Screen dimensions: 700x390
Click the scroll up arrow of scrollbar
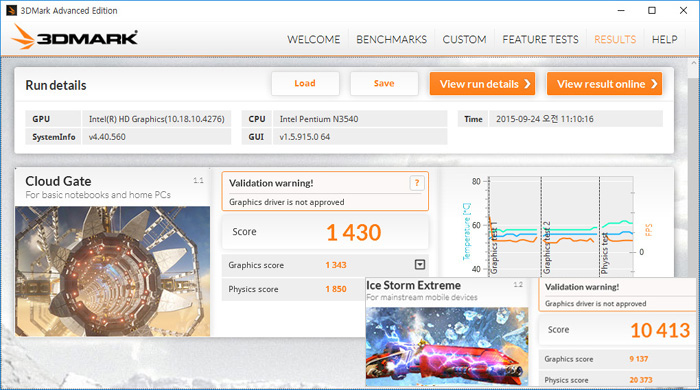(x=694, y=64)
